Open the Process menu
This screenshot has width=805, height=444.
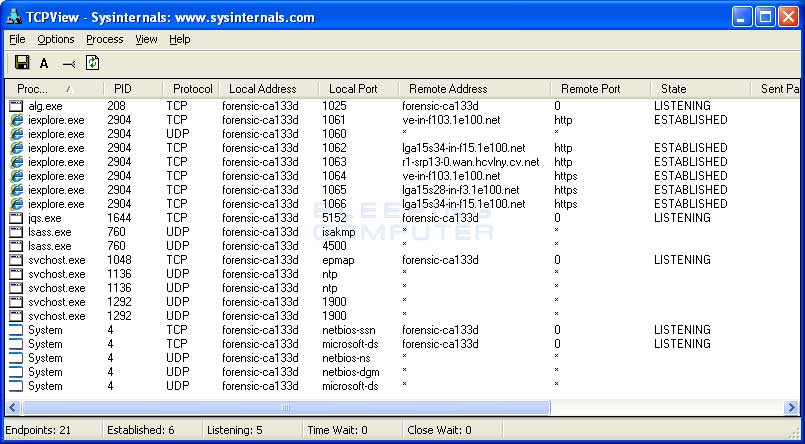[105, 40]
